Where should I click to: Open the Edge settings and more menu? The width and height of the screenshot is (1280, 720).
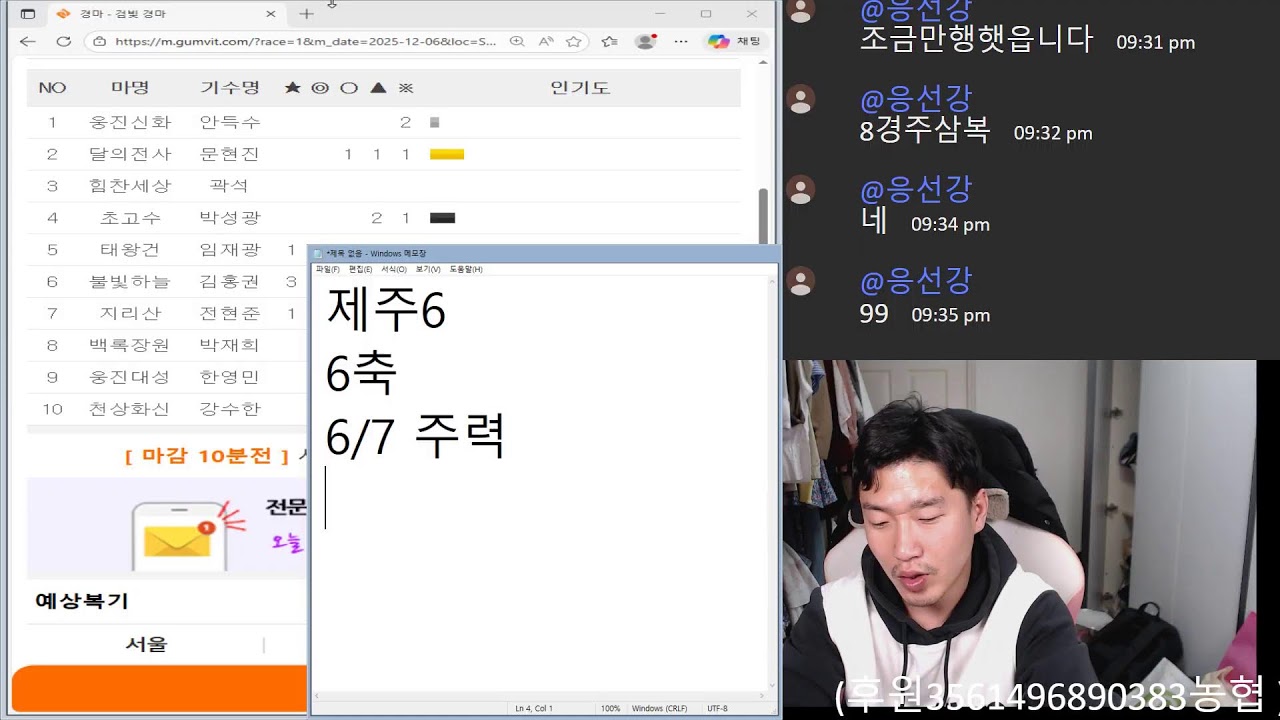click(681, 42)
